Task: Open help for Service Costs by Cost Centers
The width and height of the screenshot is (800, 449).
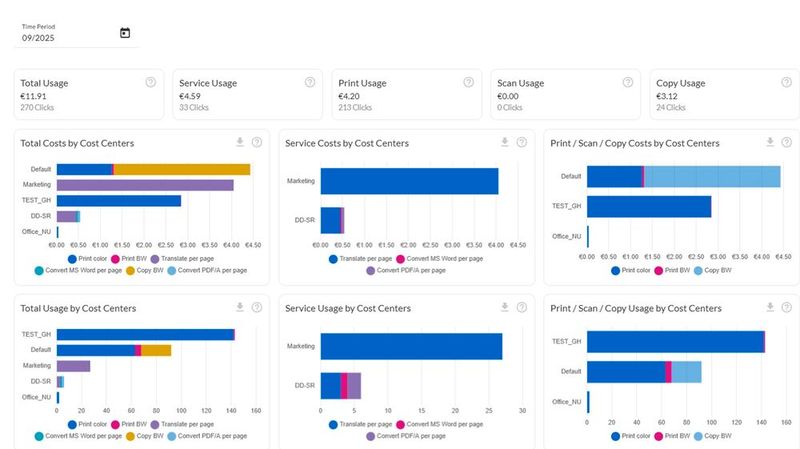Action: click(521, 142)
